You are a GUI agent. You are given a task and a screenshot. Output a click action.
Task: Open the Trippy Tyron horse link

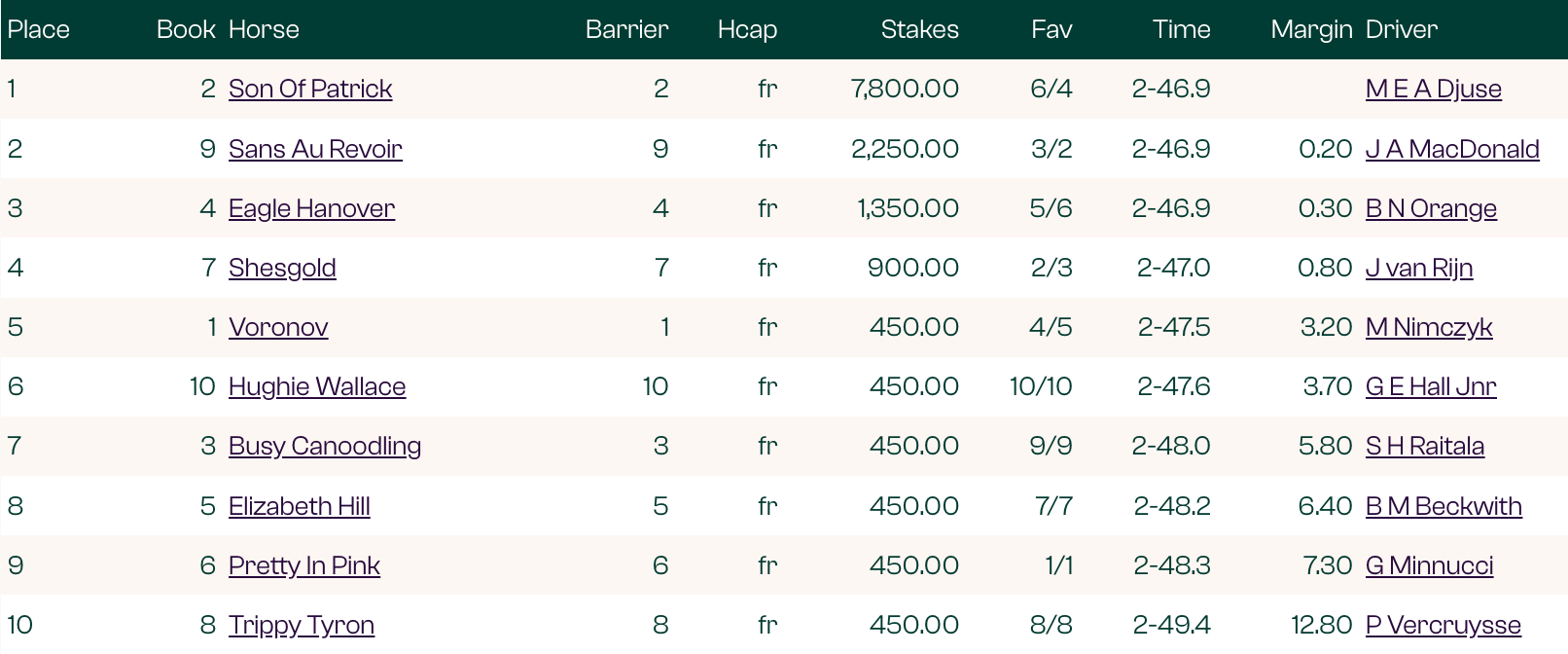[x=302, y=625]
